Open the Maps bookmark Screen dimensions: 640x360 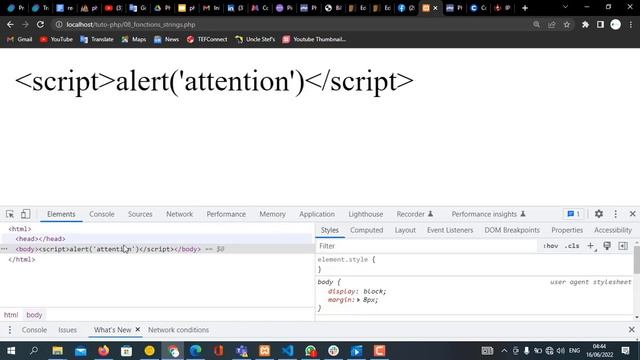pyautogui.click(x=134, y=39)
